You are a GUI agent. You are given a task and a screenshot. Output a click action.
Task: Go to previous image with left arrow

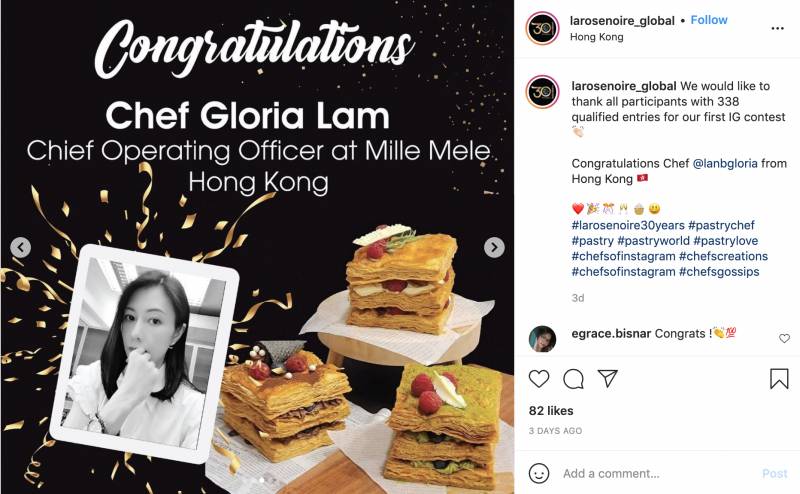pos(20,247)
